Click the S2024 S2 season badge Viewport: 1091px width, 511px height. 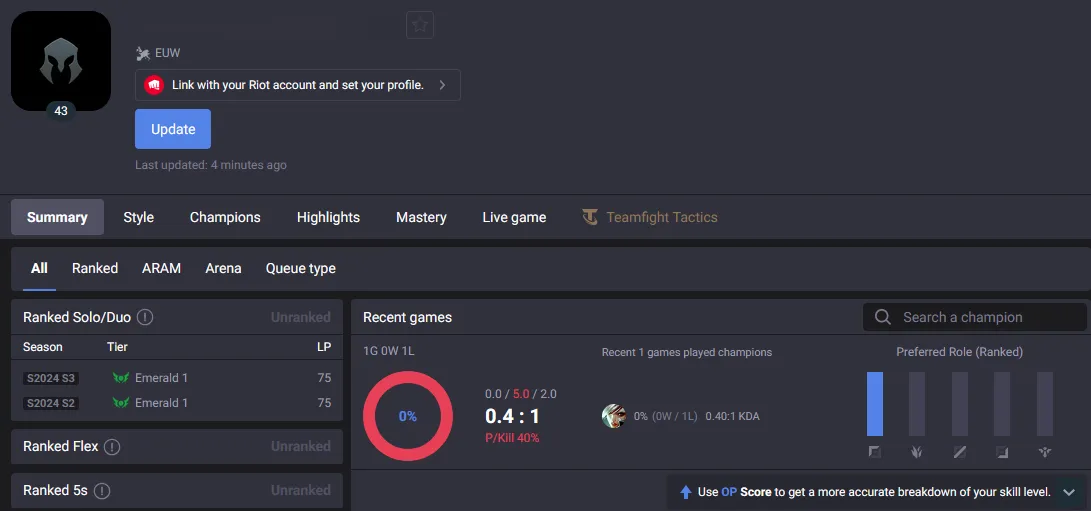coord(51,403)
